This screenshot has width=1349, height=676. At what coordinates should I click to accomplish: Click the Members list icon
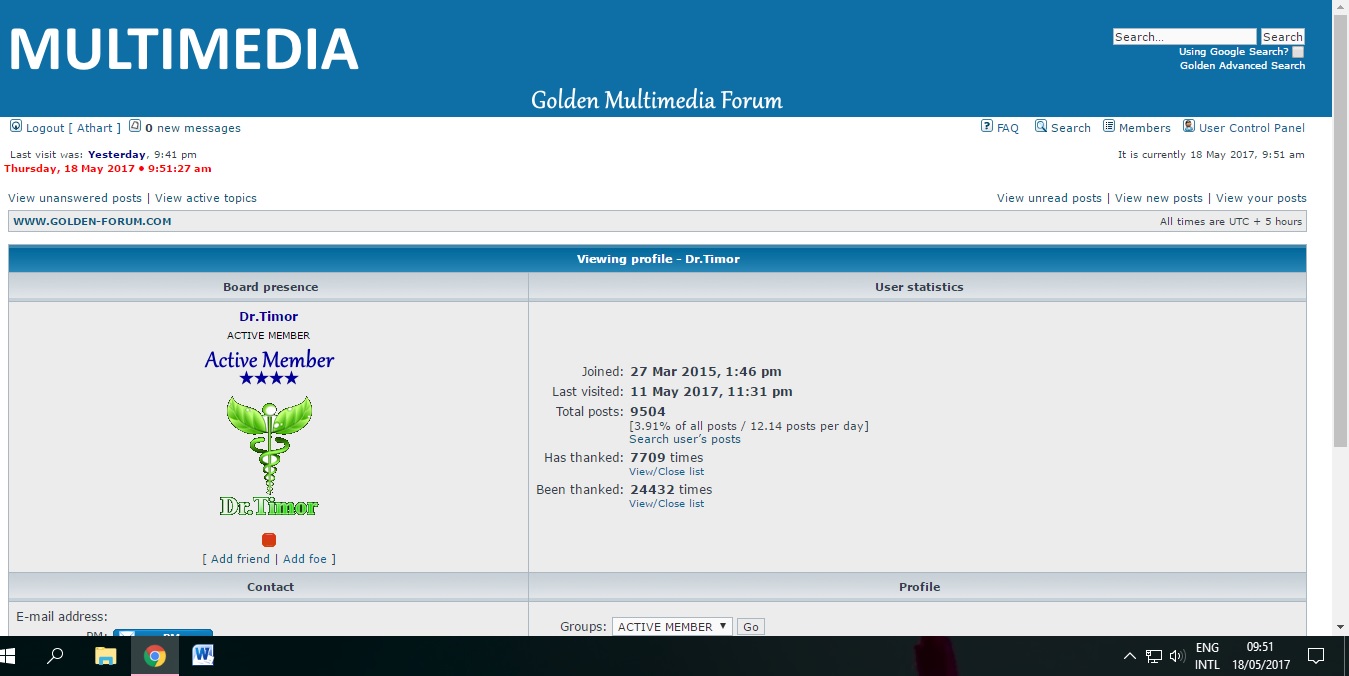pyautogui.click(x=1109, y=126)
